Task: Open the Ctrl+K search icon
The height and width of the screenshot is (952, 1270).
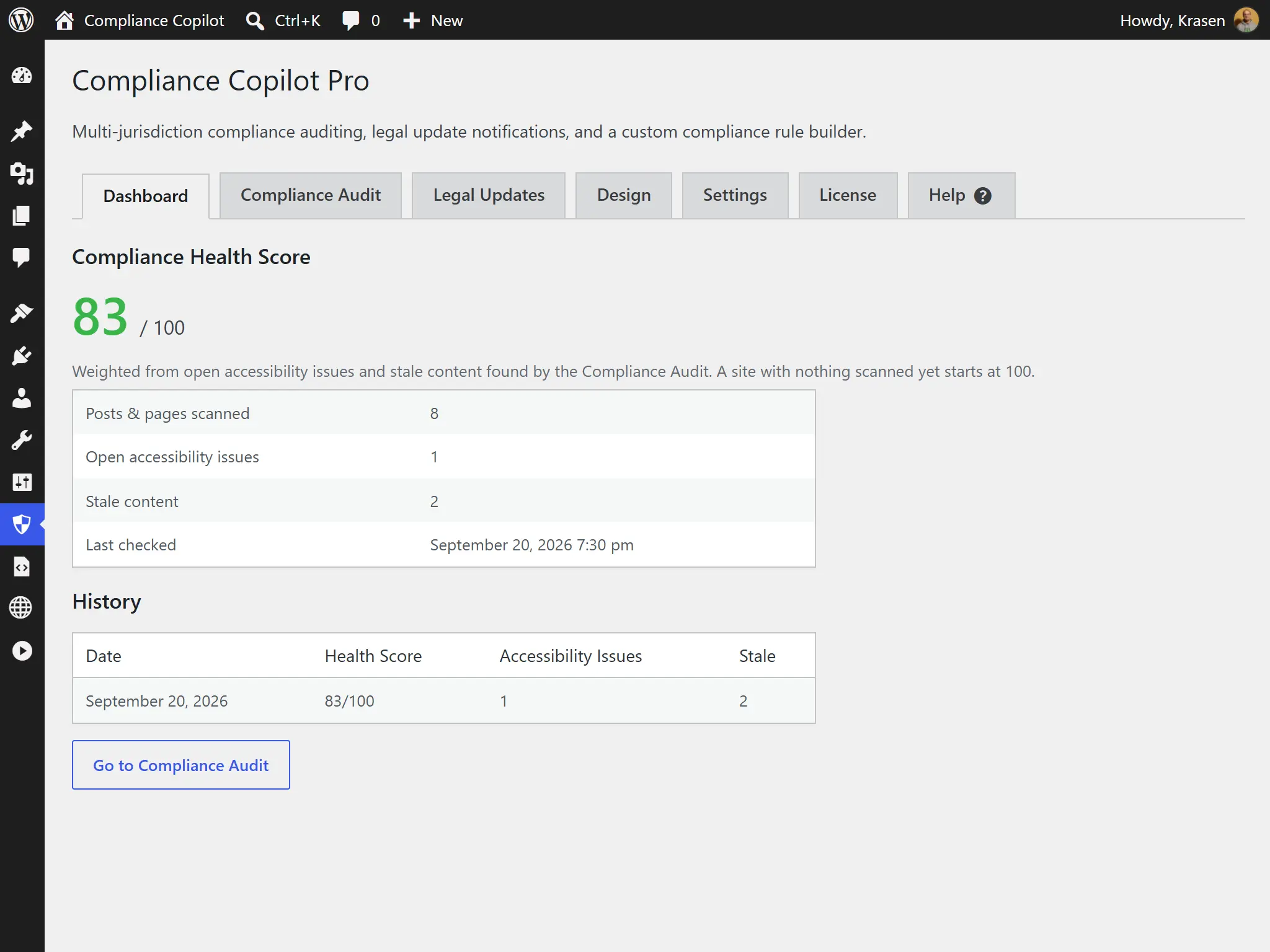Action: point(255,20)
